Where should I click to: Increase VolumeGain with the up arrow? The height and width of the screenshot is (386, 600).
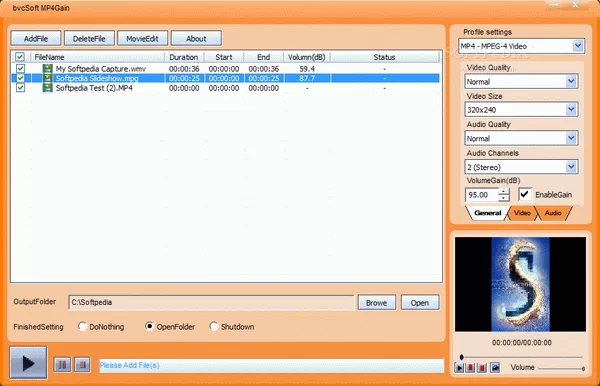pos(504,192)
